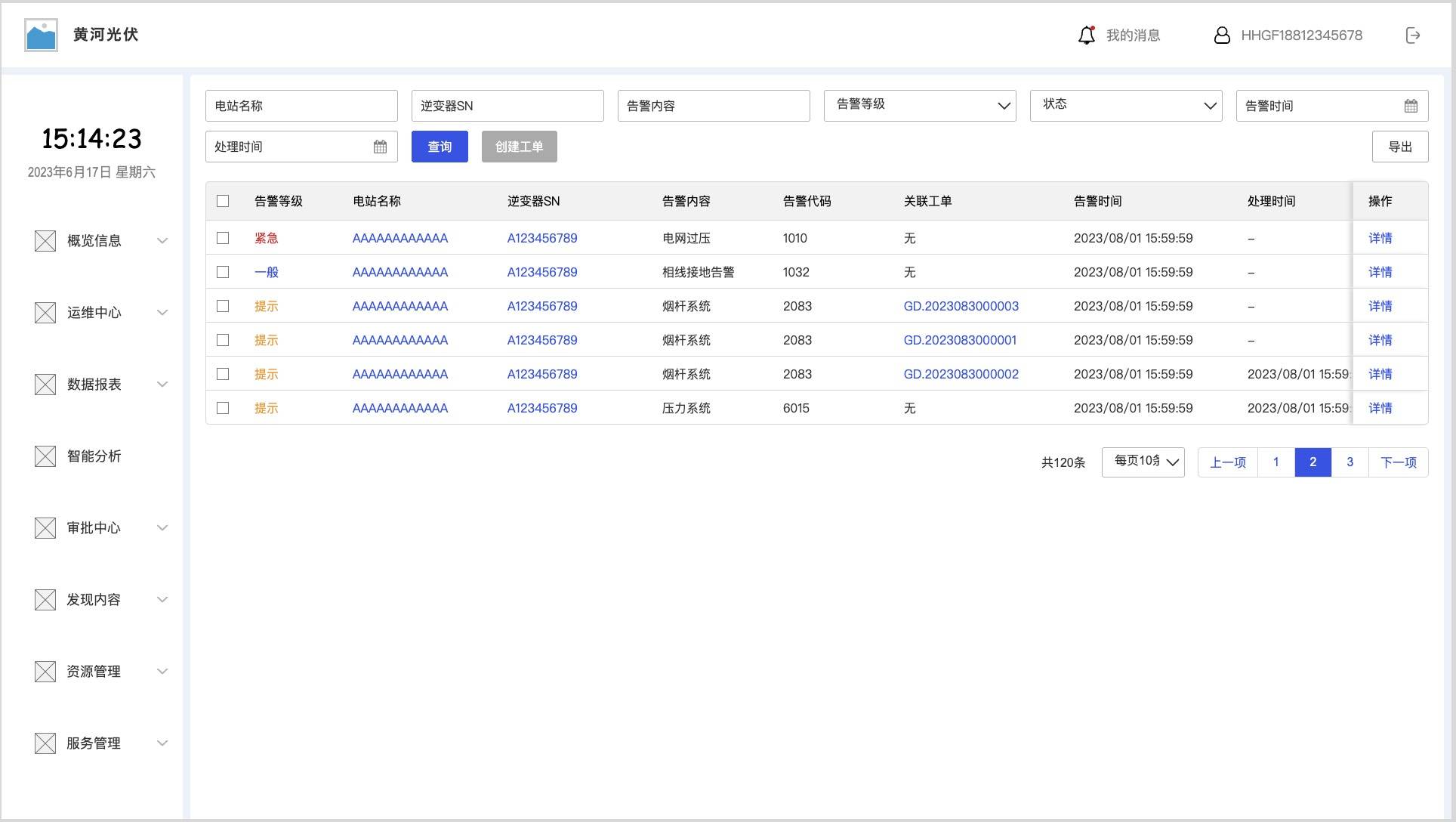Click the 概览信息 sidebar icon

pos(45,241)
